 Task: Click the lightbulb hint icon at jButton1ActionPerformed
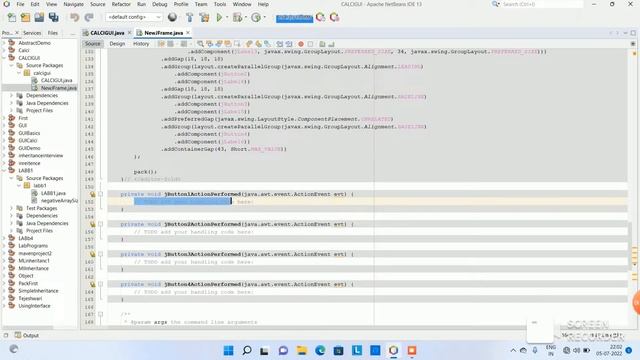tap(93, 194)
